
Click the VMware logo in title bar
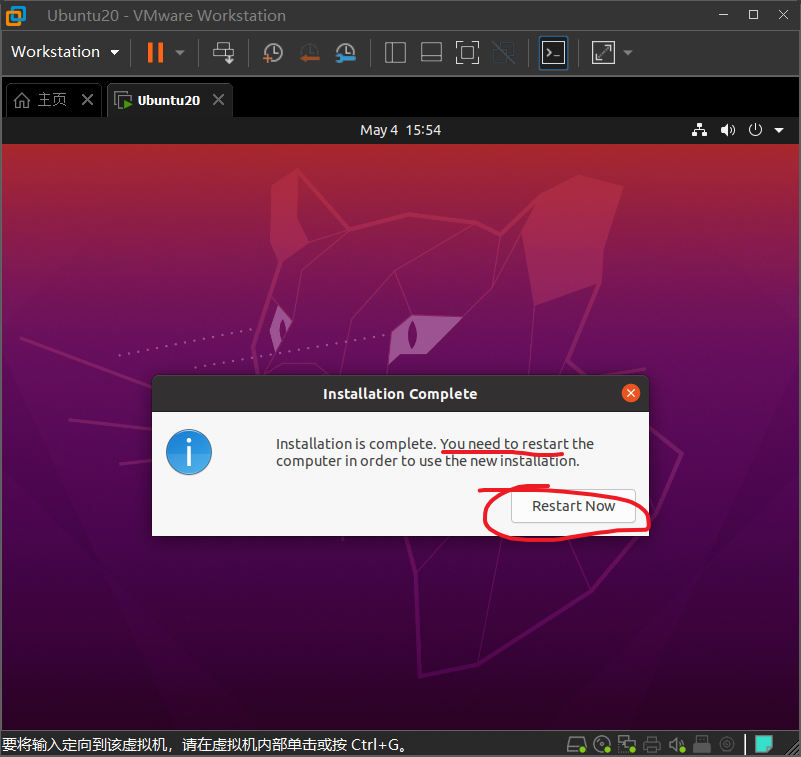tap(16, 15)
